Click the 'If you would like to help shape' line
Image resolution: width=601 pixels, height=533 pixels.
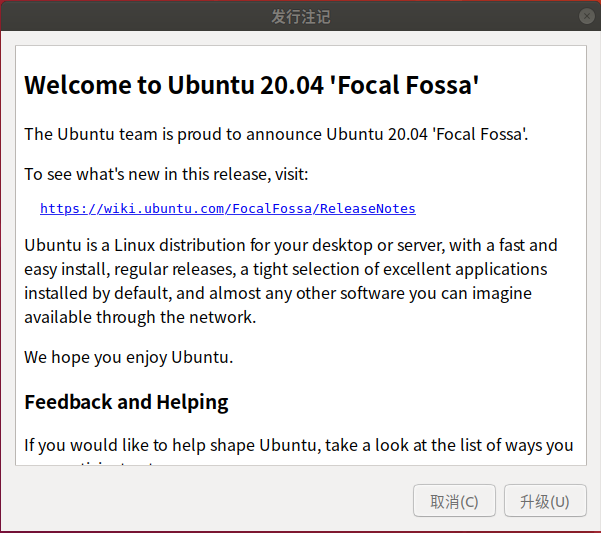(299, 446)
